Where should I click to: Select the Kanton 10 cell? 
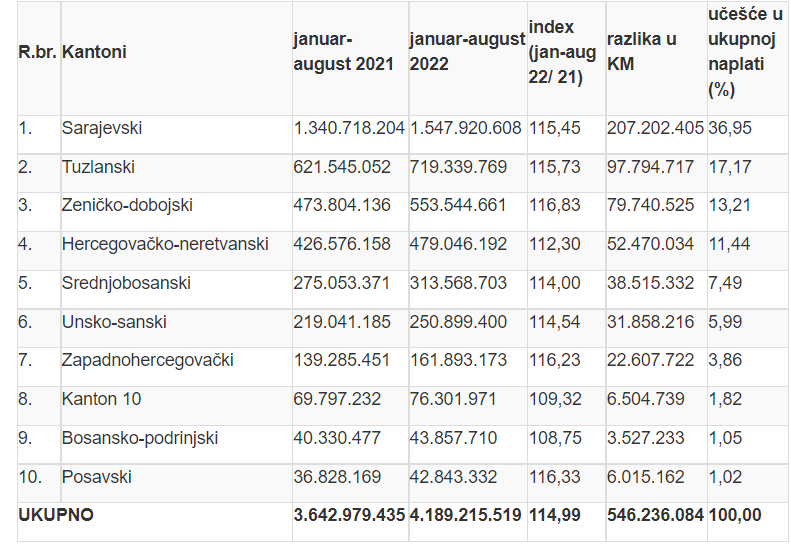[101, 399]
